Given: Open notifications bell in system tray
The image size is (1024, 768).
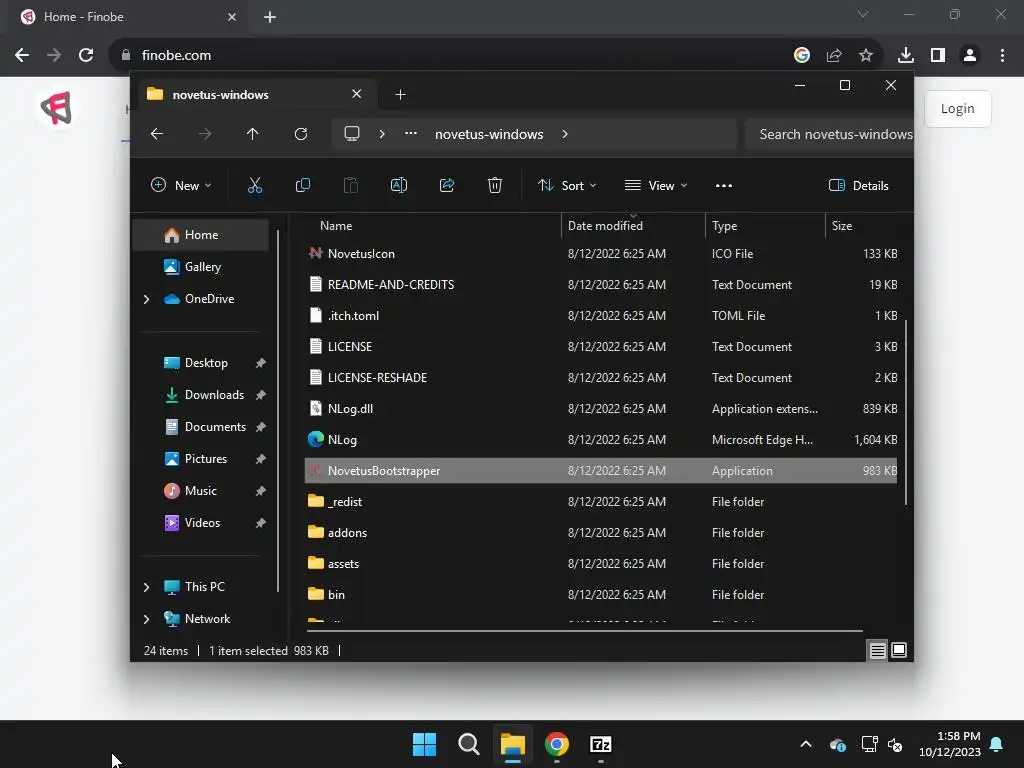Looking at the screenshot, I should [997, 744].
